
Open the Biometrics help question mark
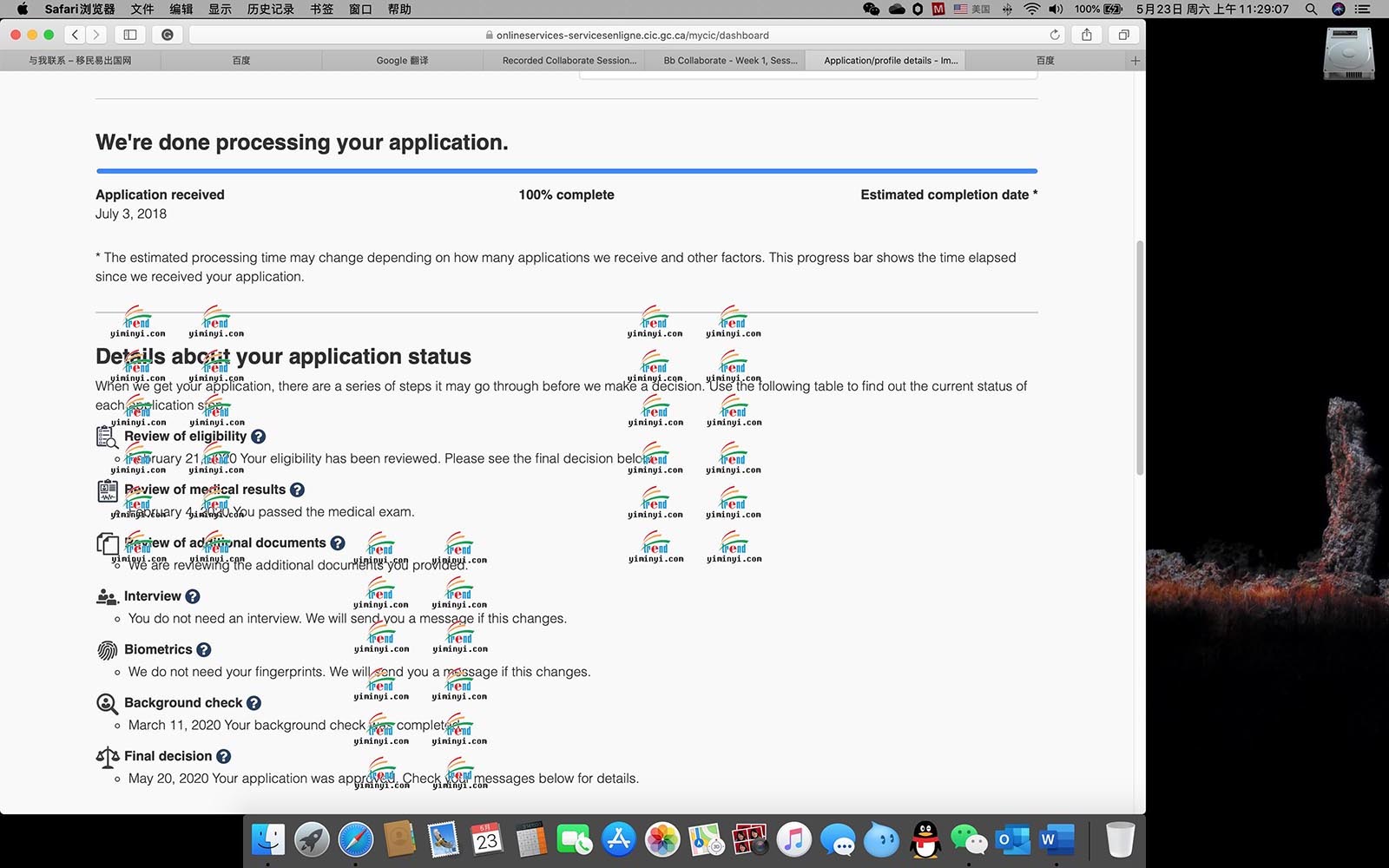tap(204, 650)
